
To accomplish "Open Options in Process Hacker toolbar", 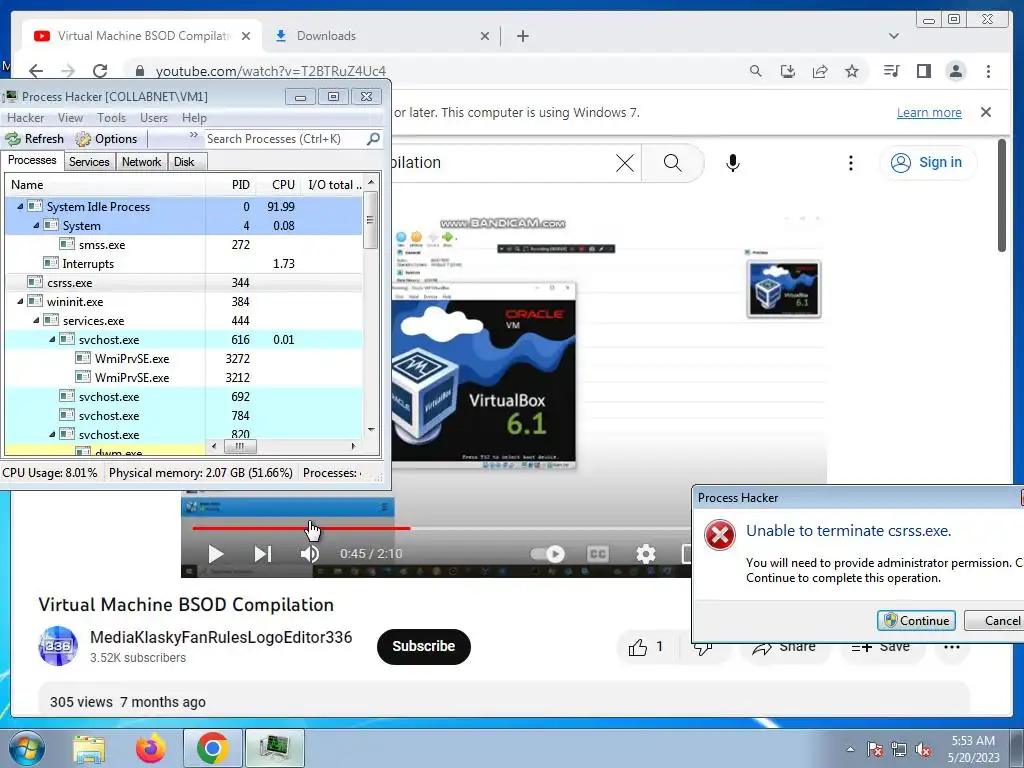I will (x=106, y=138).
